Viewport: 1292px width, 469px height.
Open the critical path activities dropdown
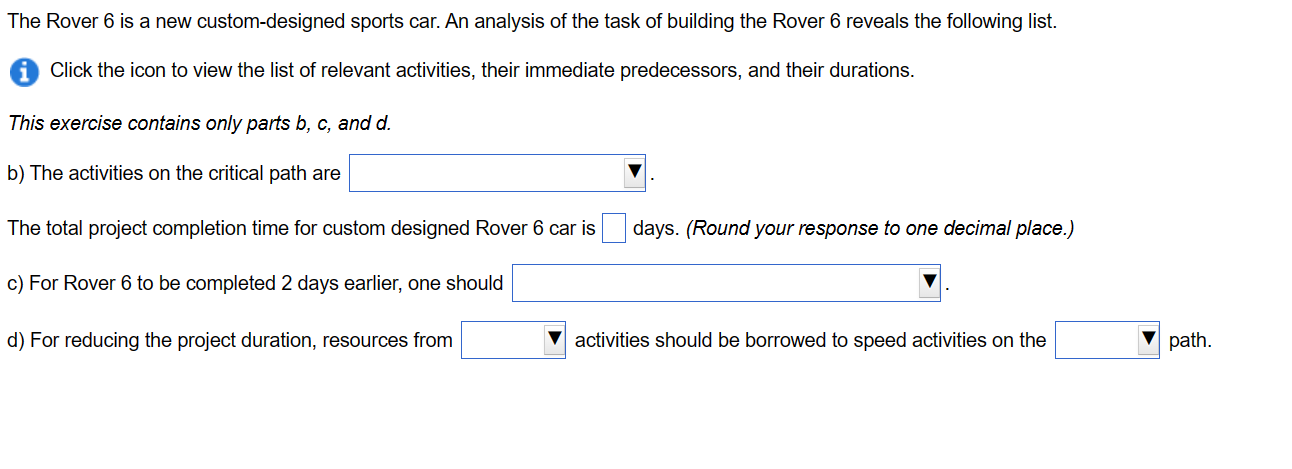click(x=498, y=173)
